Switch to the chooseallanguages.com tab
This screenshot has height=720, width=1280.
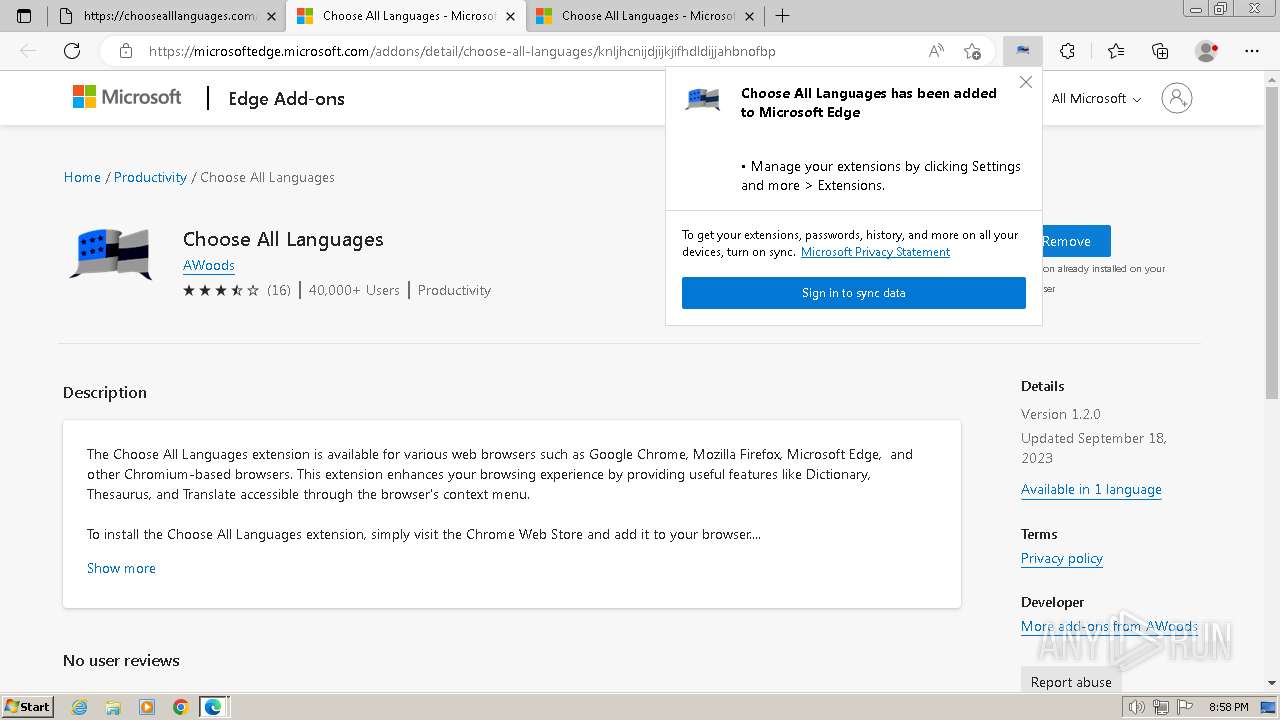point(167,16)
